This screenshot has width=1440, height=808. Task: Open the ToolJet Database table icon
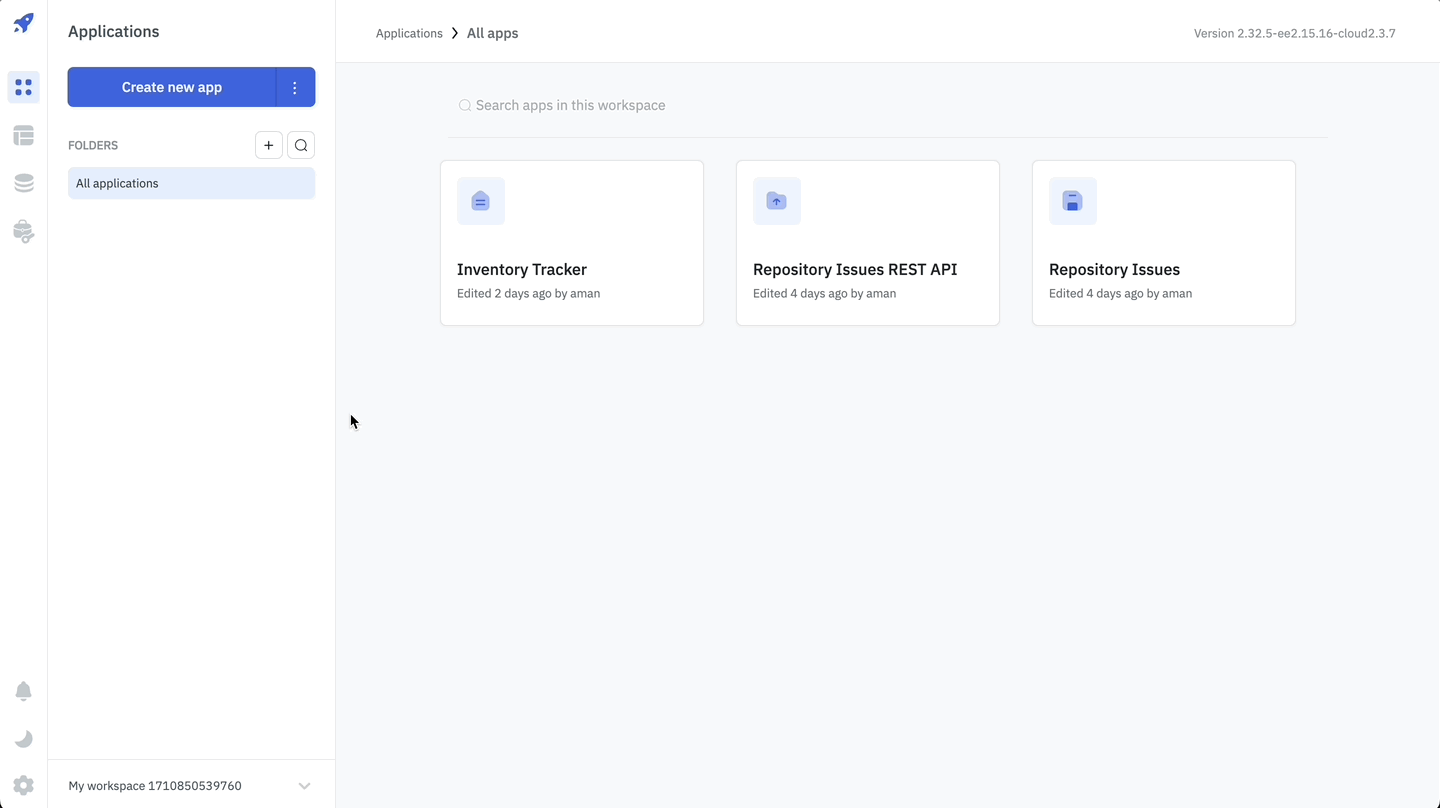(24, 135)
